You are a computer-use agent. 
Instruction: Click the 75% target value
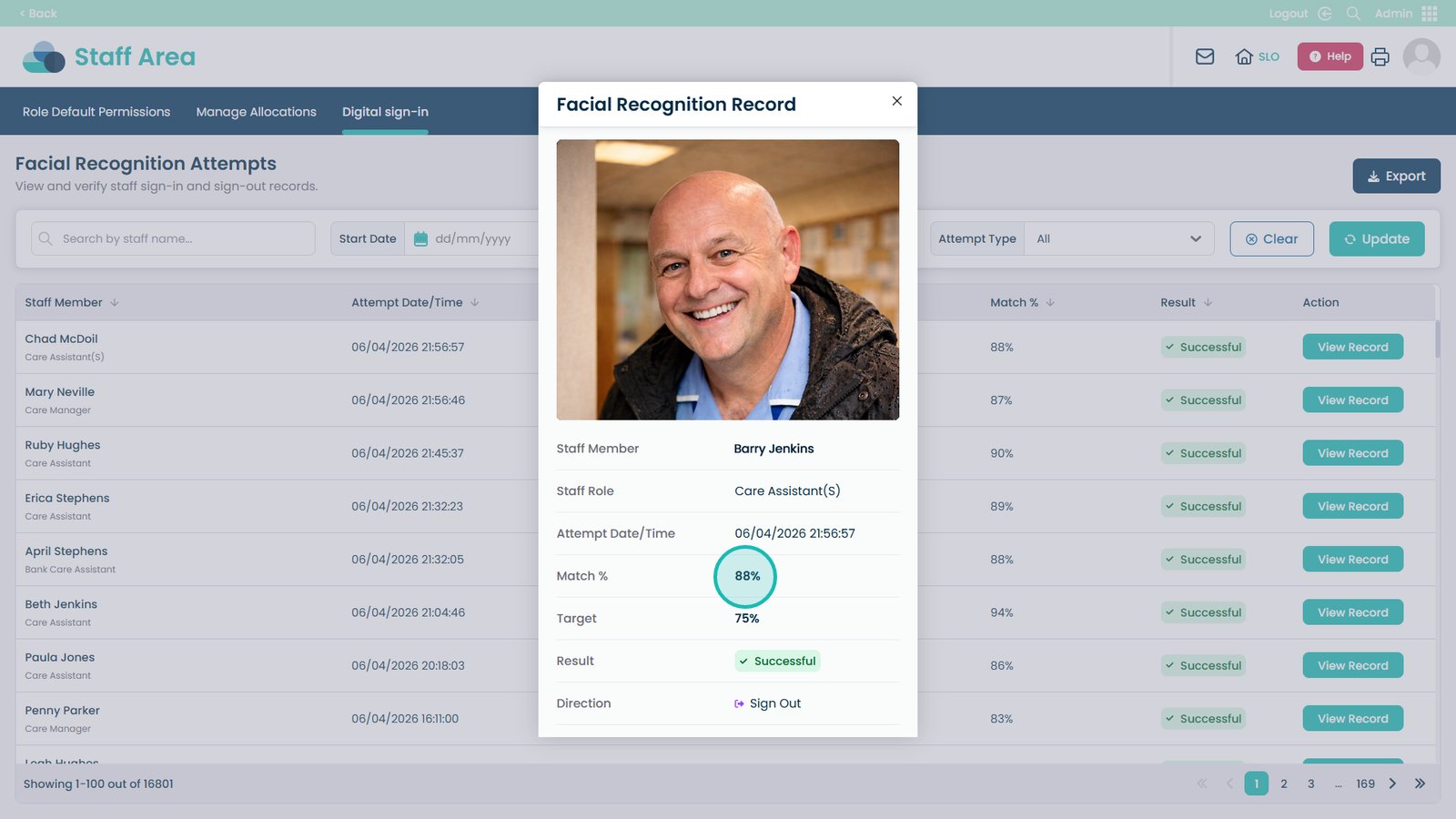pos(746,618)
